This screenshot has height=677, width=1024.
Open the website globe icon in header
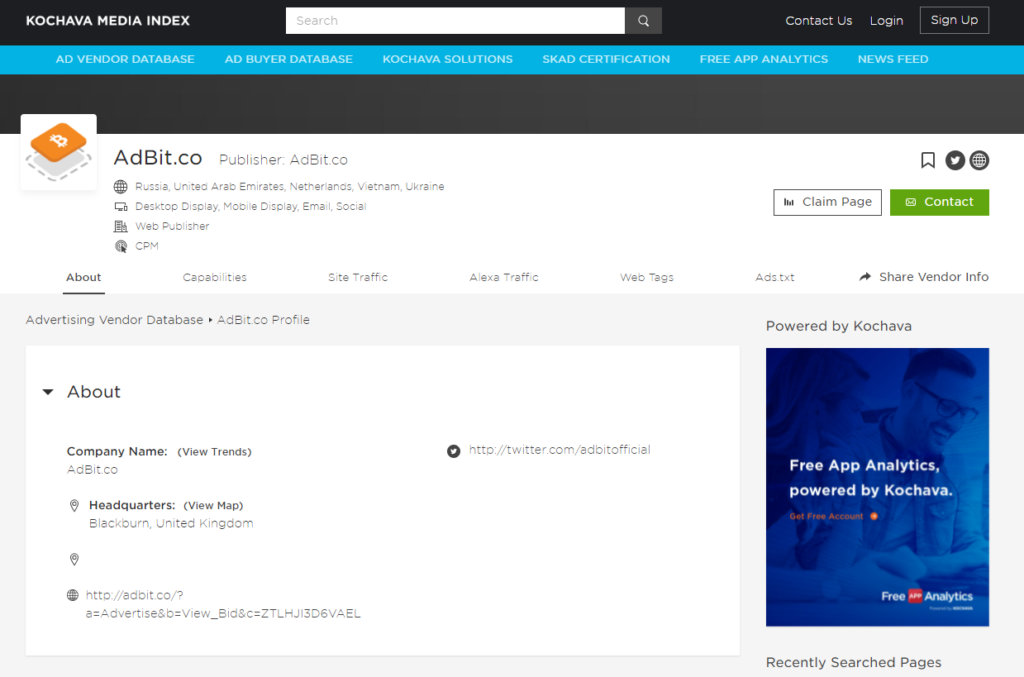[x=979, y=160]
